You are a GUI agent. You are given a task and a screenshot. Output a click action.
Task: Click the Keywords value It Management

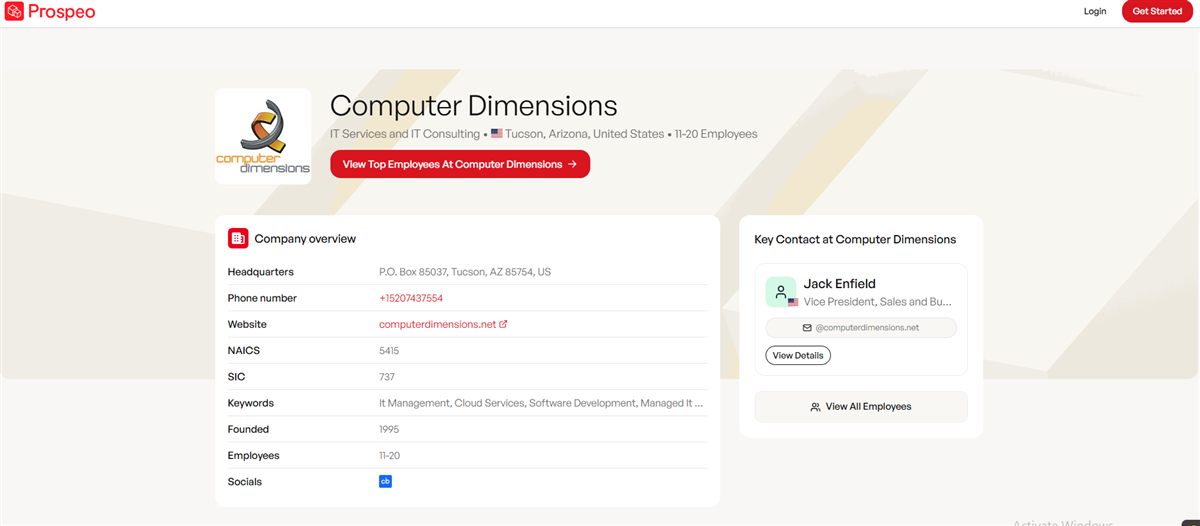(x=541, y=403)
